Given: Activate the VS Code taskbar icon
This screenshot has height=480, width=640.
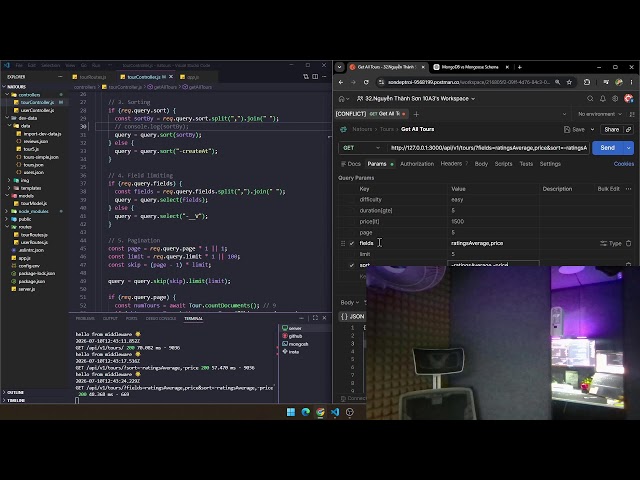Looking at the screenshot, I should 335,412.
